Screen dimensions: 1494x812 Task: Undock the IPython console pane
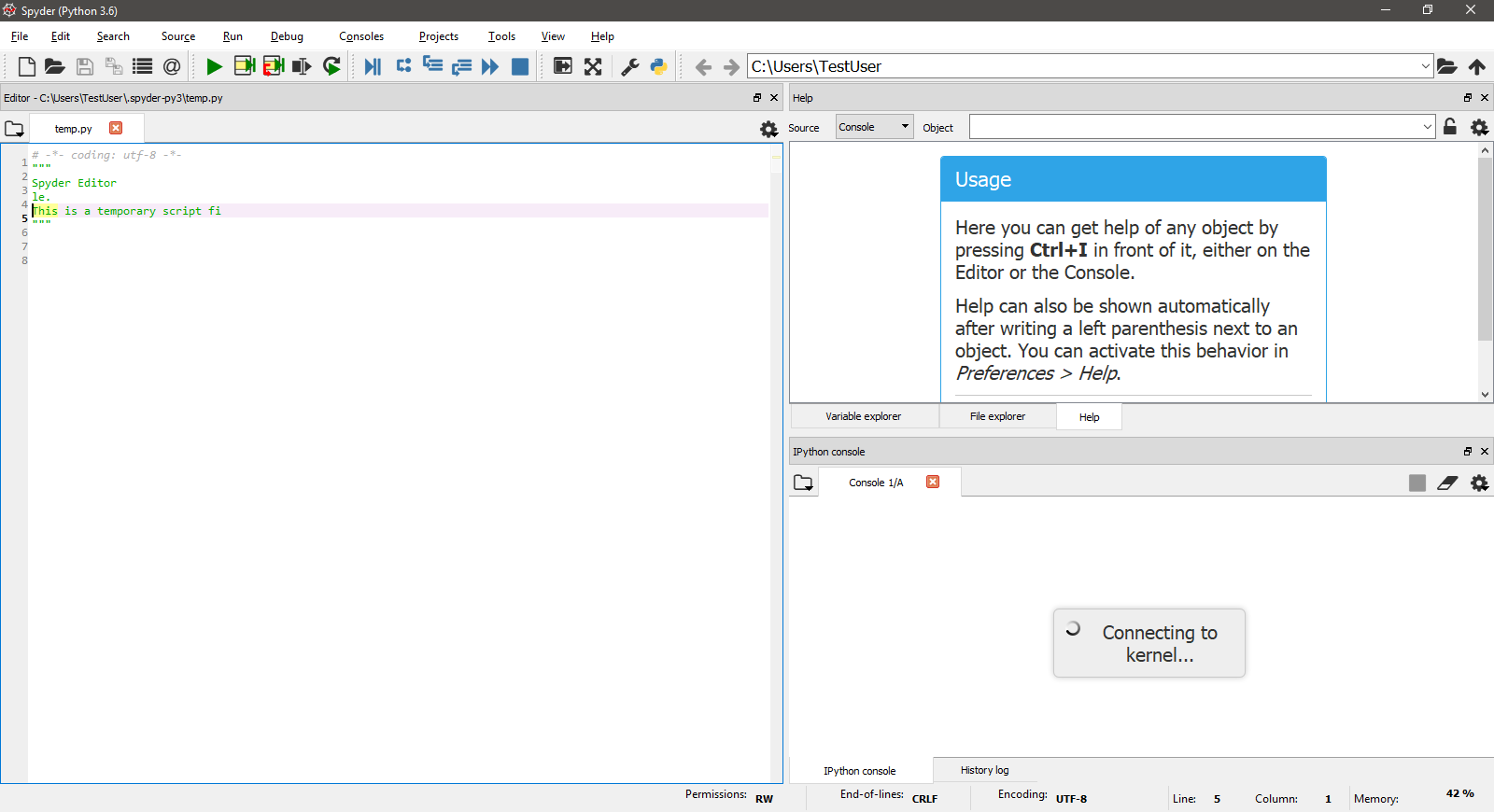[x=1468, y=451]
